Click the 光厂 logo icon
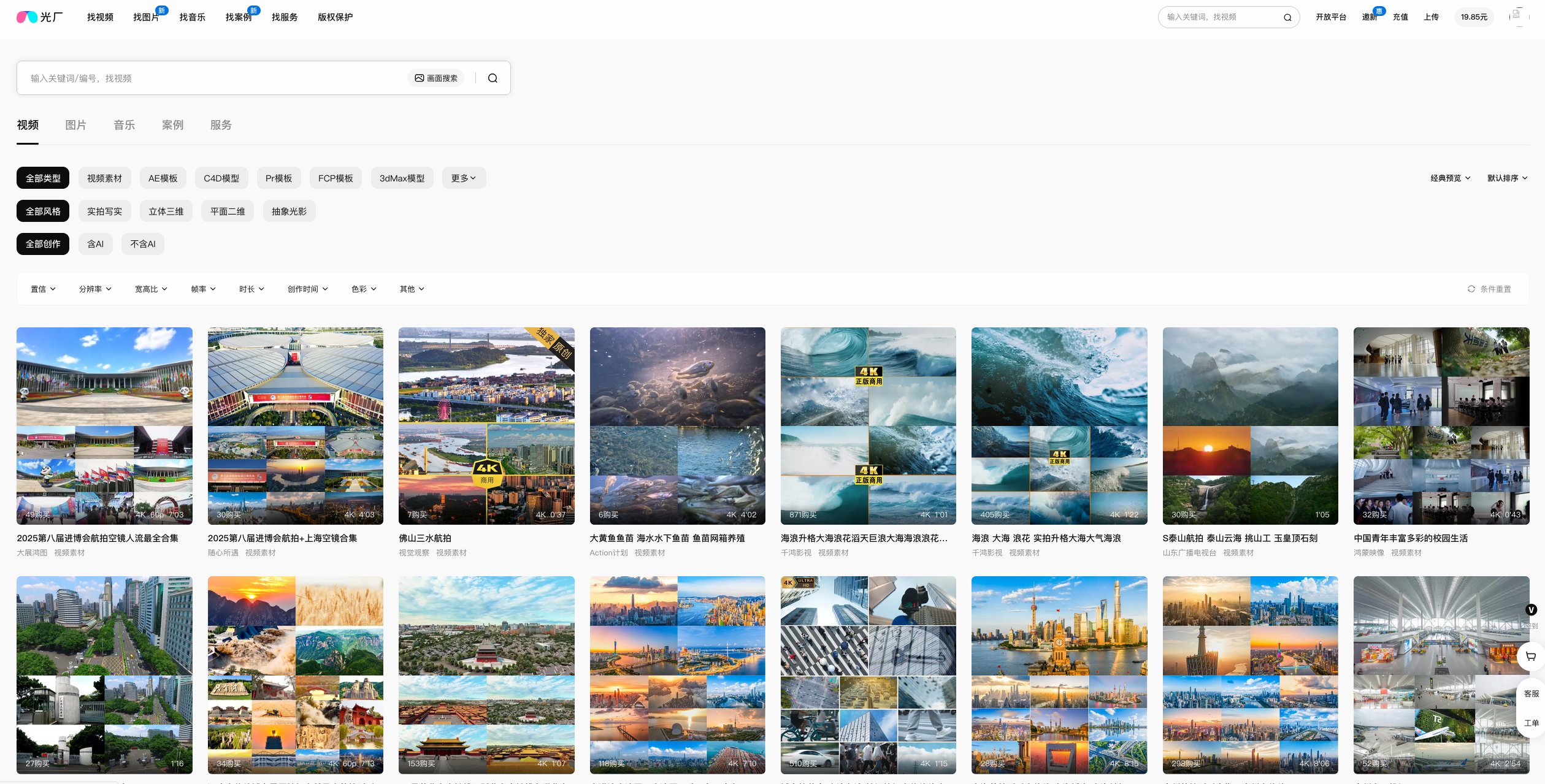The height and width of the screenshot is (784, 1545). click(27, 17)
